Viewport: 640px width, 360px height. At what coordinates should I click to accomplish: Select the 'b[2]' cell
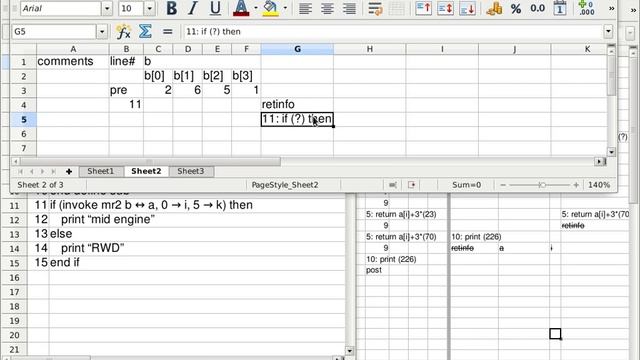(x=217, y=76)
